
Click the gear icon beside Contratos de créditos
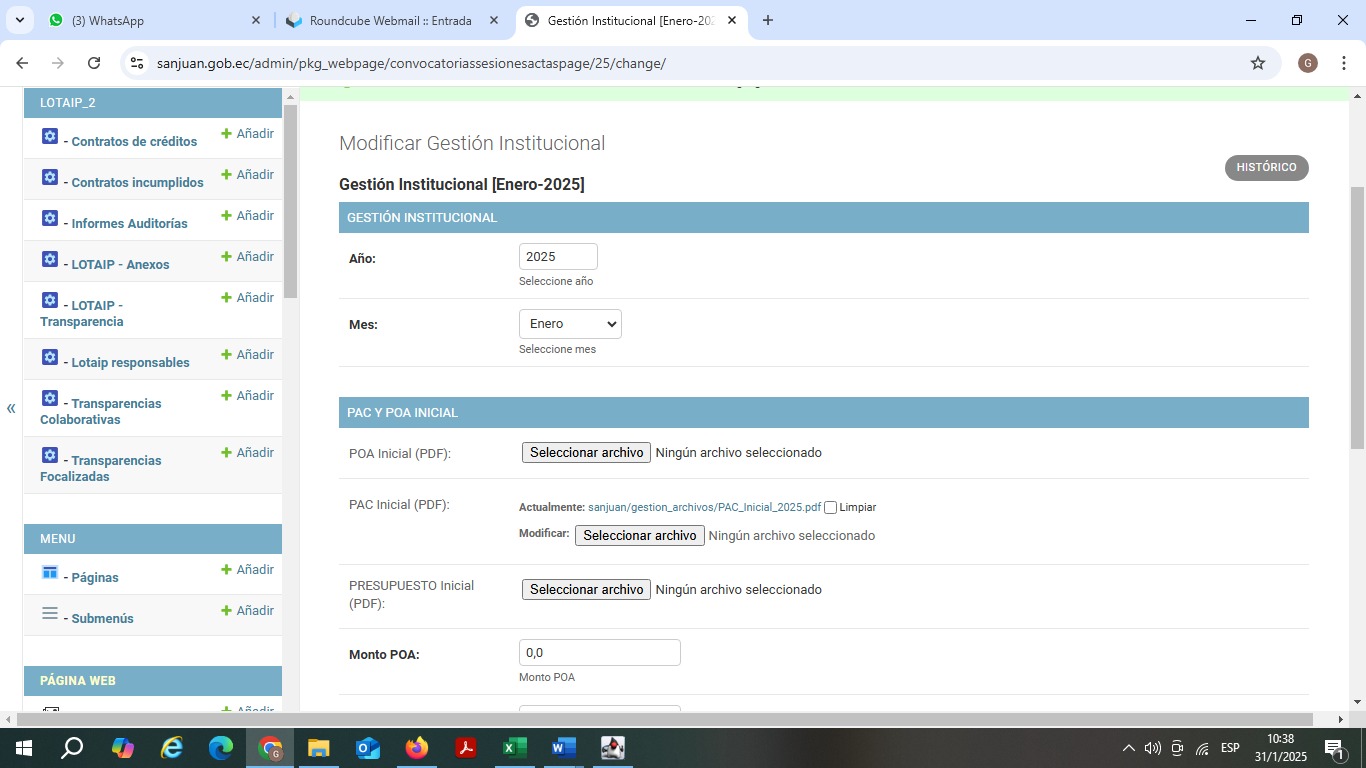(x=50, y=136)
